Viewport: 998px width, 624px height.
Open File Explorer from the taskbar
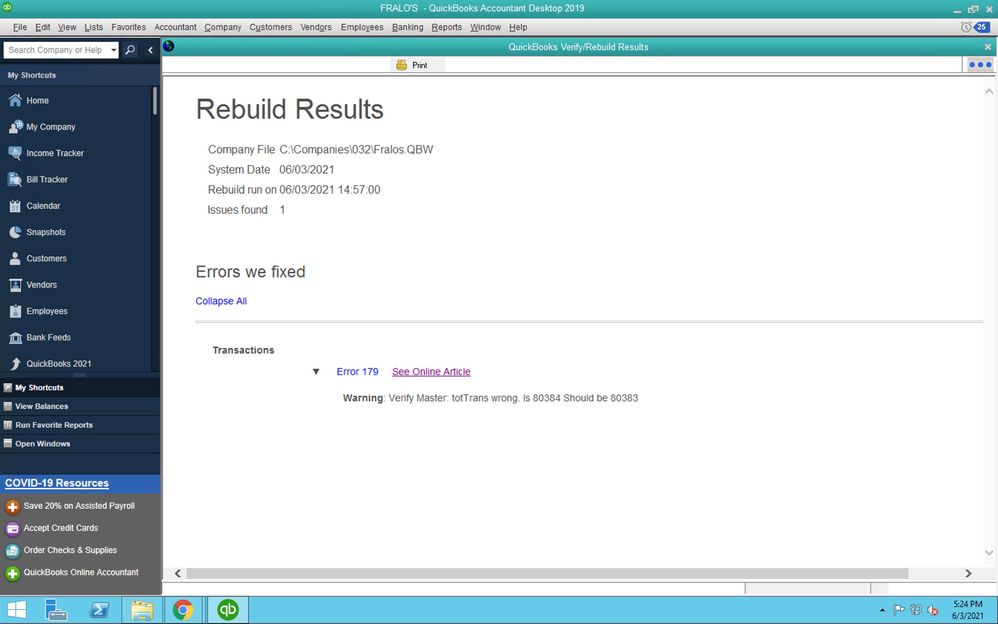click(x=141, y=610)
